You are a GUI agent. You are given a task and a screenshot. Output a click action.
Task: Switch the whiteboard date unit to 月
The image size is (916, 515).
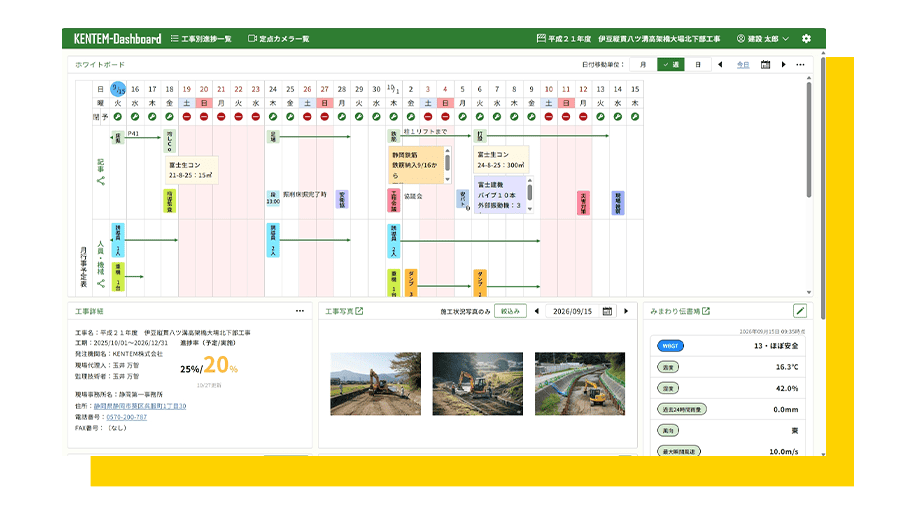coord(643,65)
